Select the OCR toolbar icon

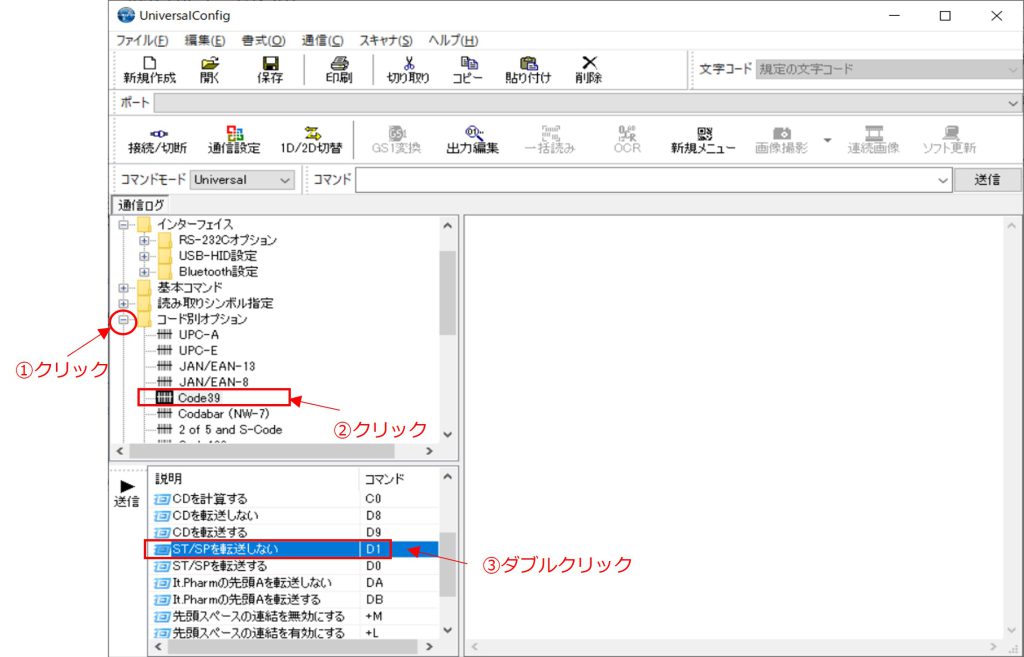627,140
